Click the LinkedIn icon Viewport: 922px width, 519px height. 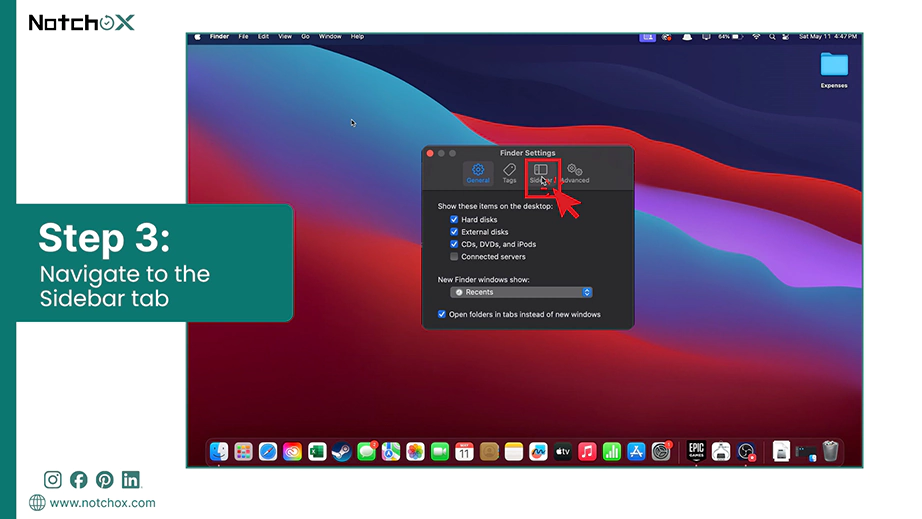[131, 480]
